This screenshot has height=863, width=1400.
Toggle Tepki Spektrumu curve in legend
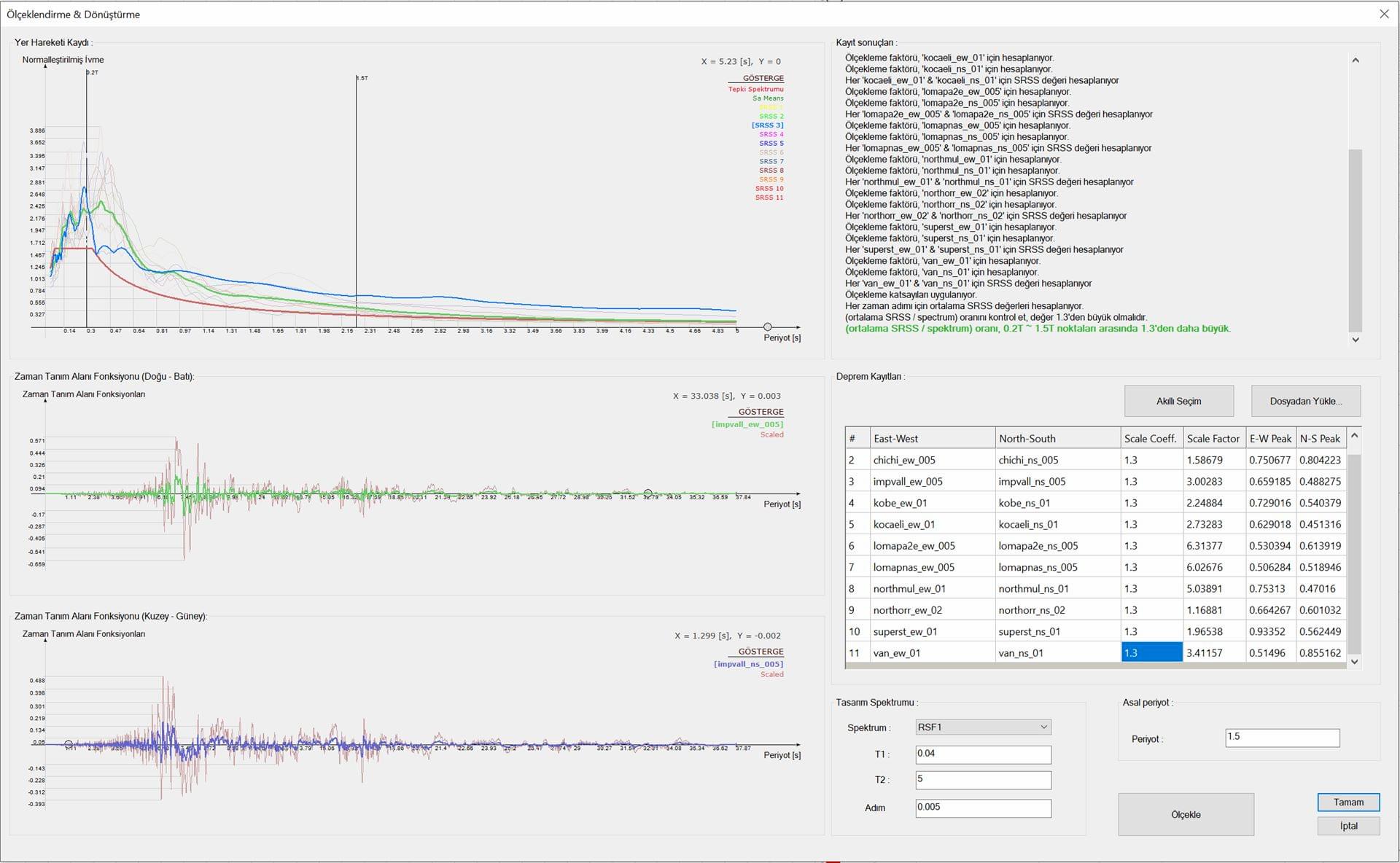pos(755,89)
